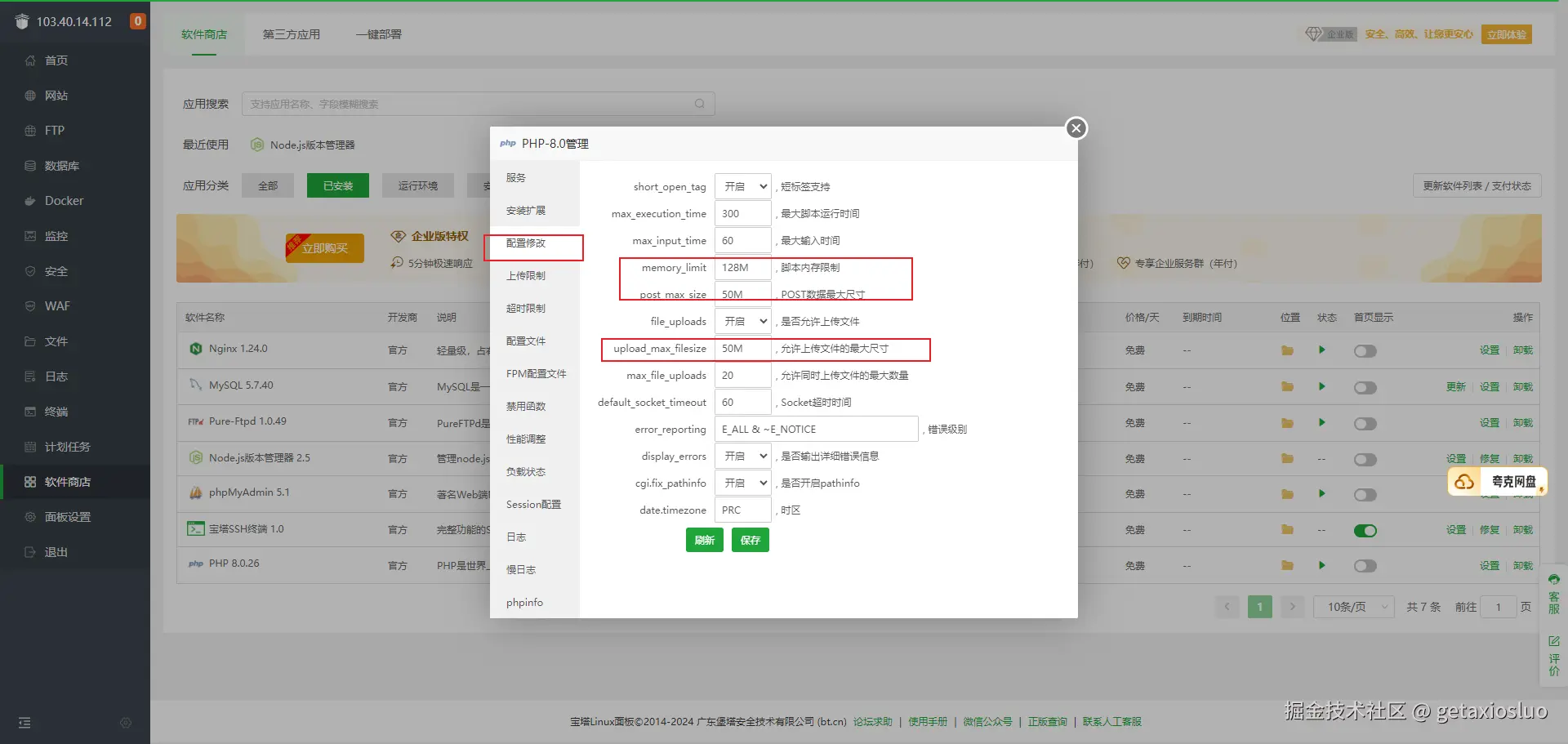The height and width of the screenshot is (744, 1568).
Task: Turn off homepage display for 宝塔SSH终端 1.0
Action: [1365, 531]
